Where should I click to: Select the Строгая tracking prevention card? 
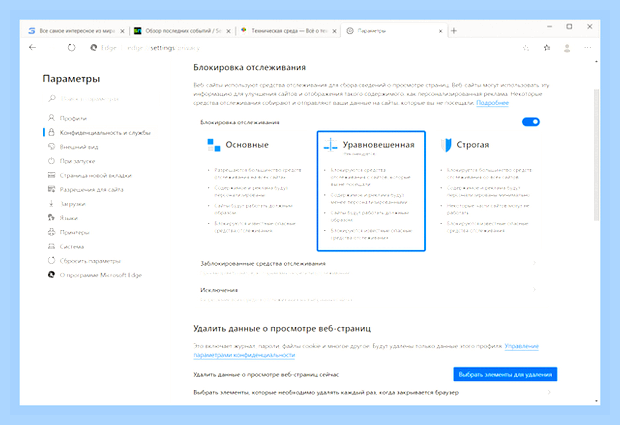(487, 191)
